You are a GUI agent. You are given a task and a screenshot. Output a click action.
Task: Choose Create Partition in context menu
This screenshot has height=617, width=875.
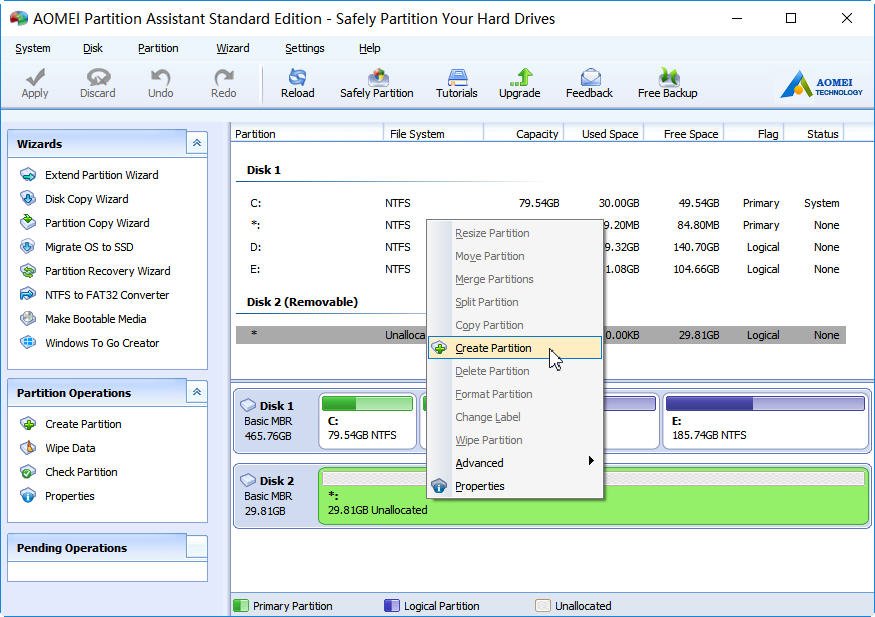tap(515, 348)
